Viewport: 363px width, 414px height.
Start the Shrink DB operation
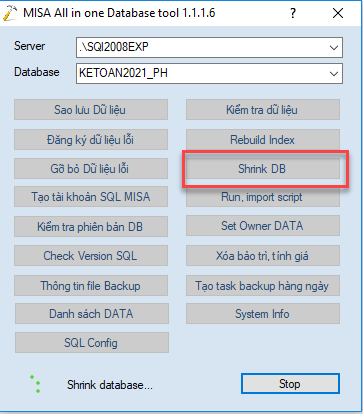tap(263, 169)
